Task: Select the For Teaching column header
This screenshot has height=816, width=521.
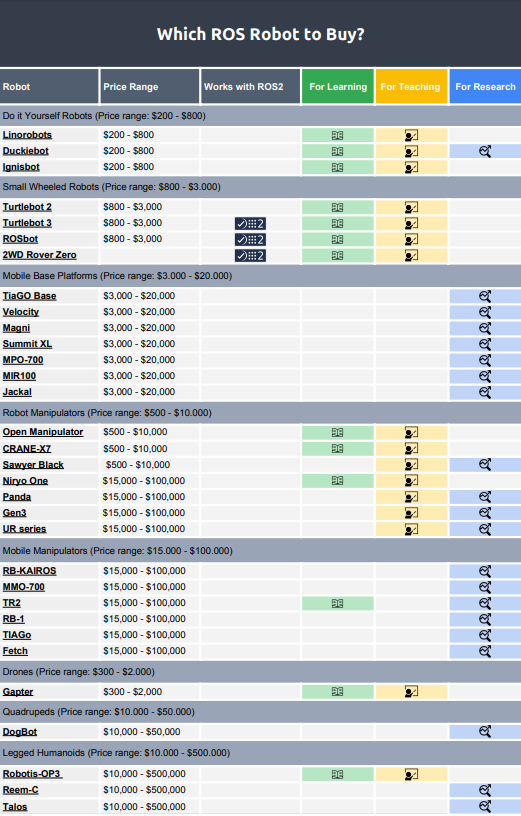Action: tap(411, 86)
